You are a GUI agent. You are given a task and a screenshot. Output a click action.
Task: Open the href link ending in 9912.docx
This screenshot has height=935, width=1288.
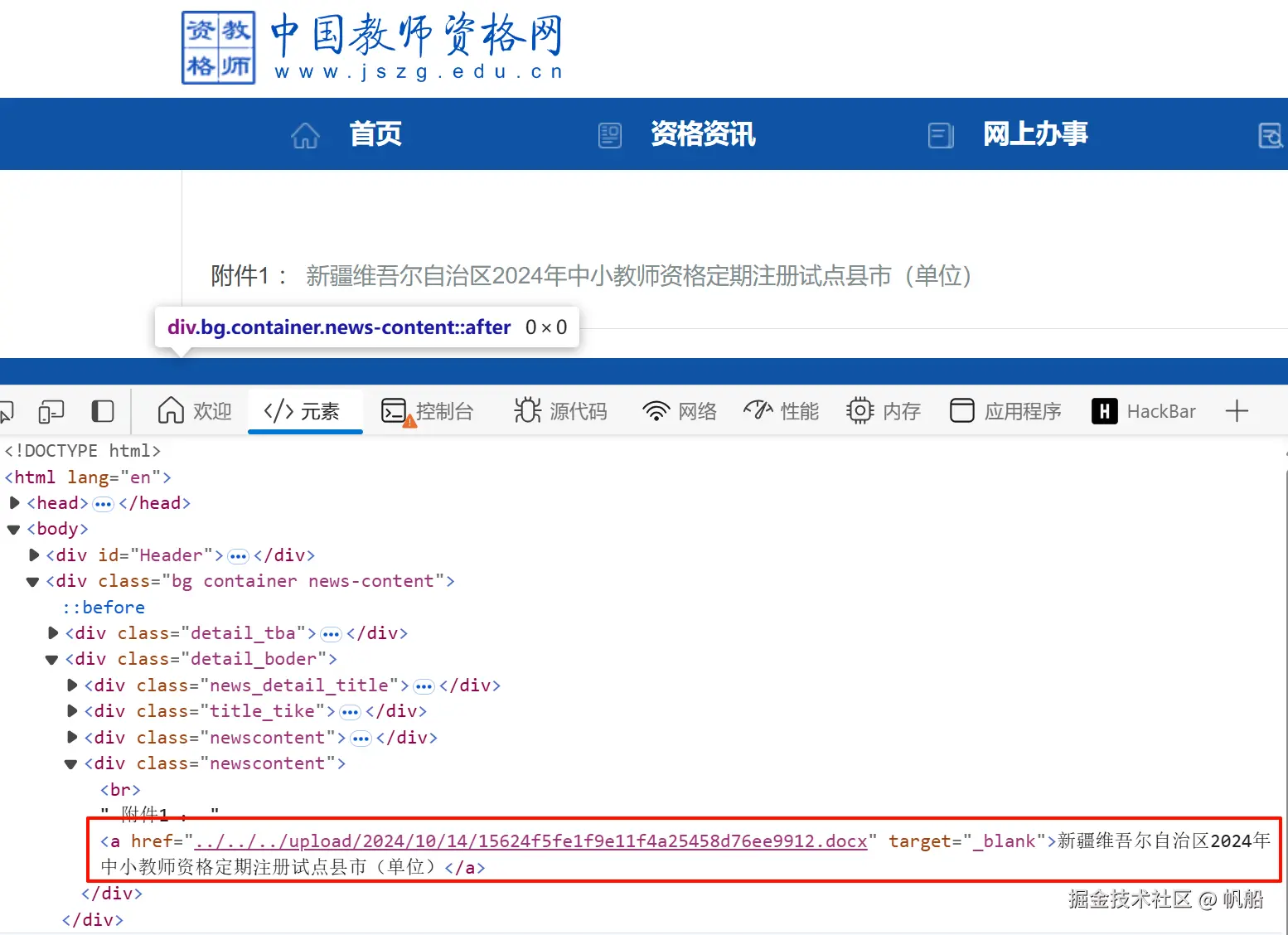coord(530,841)
